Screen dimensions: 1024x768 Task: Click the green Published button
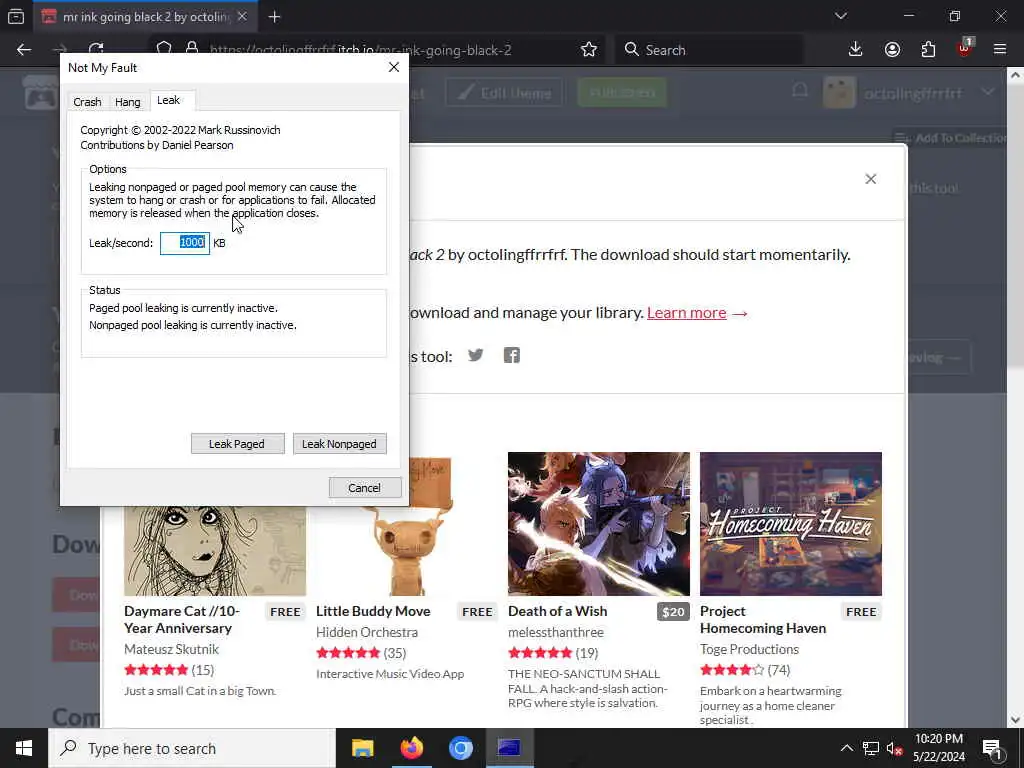click(x=622, y=93)
